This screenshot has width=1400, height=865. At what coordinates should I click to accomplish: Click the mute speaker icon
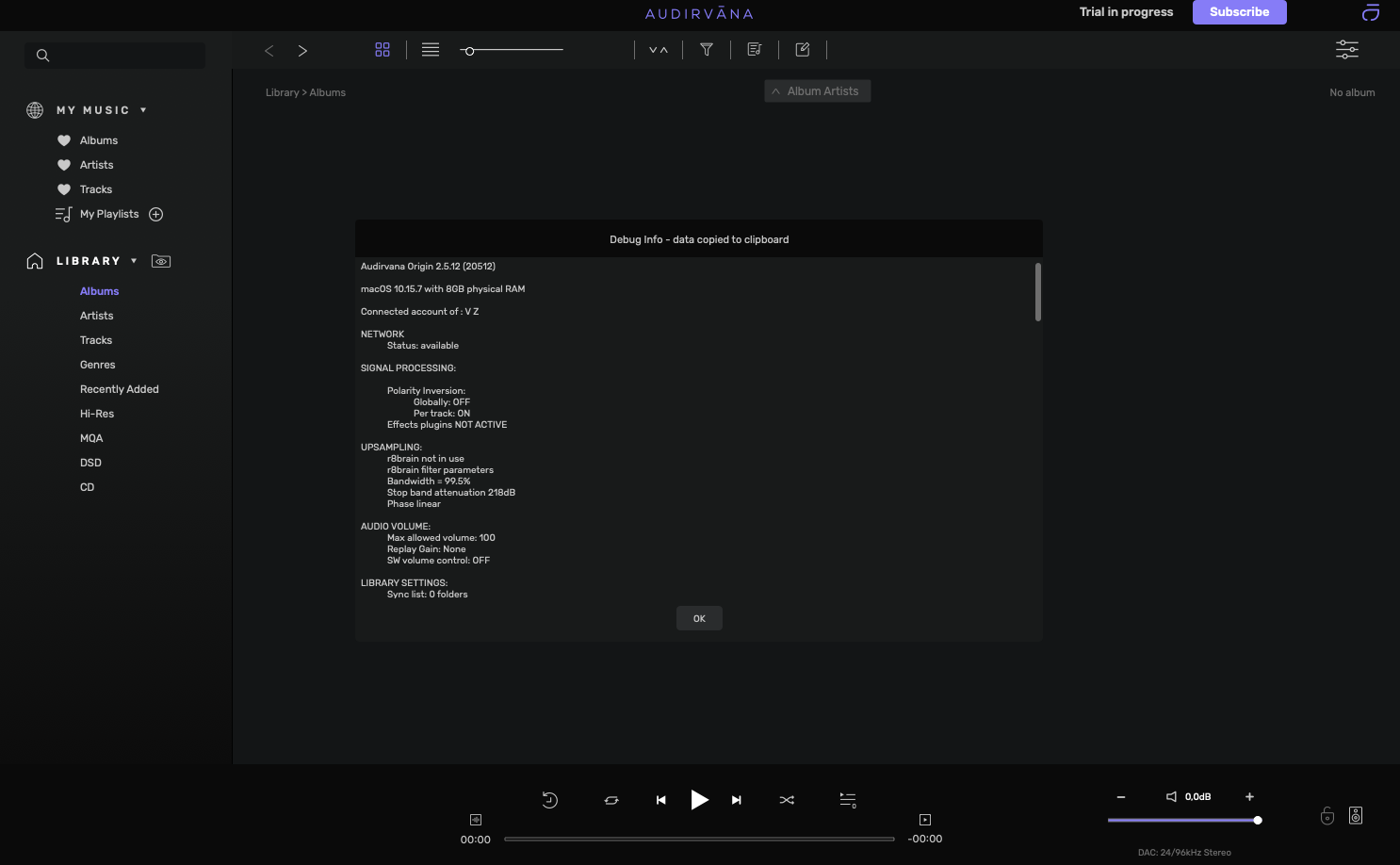(x=1171, y=797)
